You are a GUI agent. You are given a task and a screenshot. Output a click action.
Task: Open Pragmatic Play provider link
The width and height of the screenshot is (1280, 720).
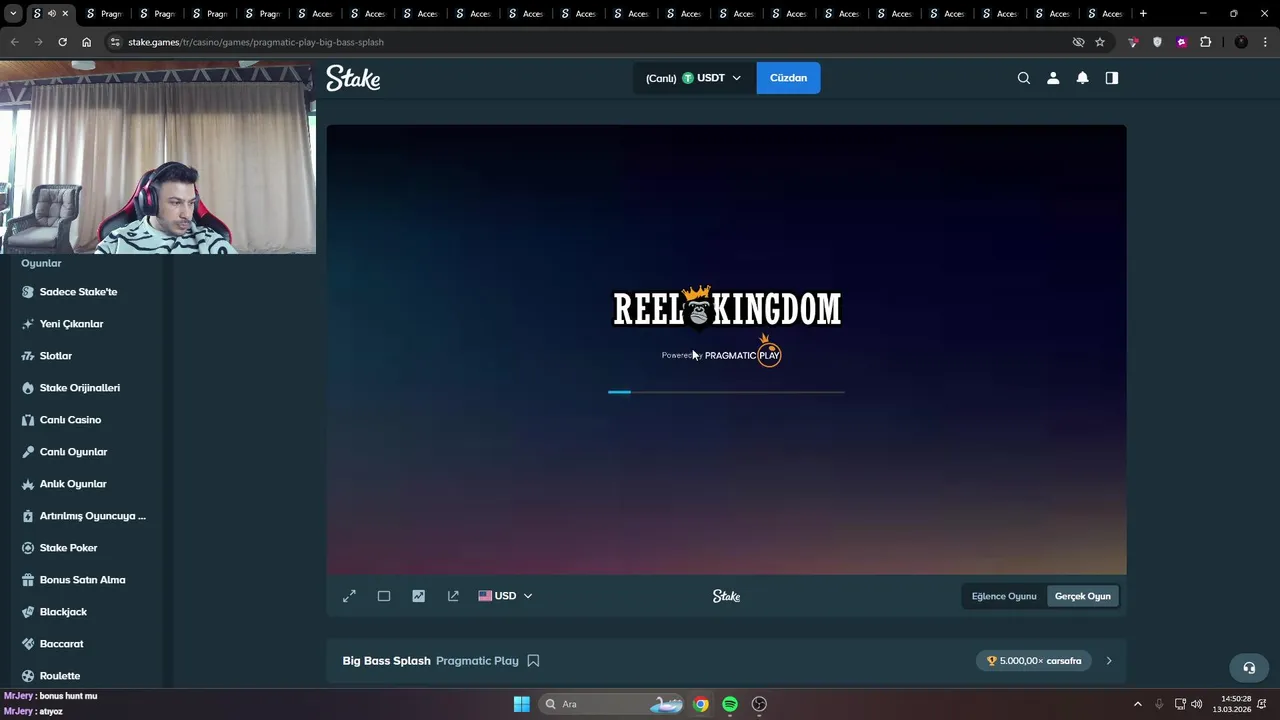coord(477,661)
